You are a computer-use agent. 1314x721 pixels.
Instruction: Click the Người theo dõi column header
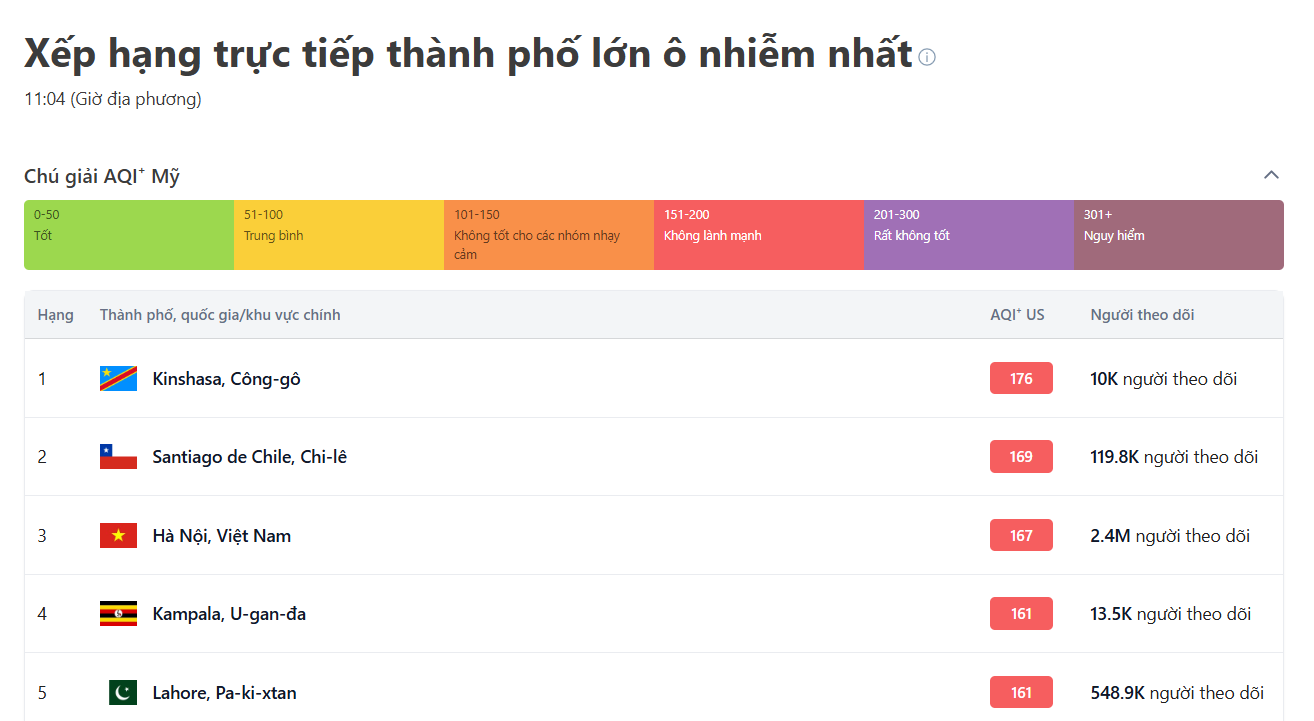click(x=1142, y=314)
